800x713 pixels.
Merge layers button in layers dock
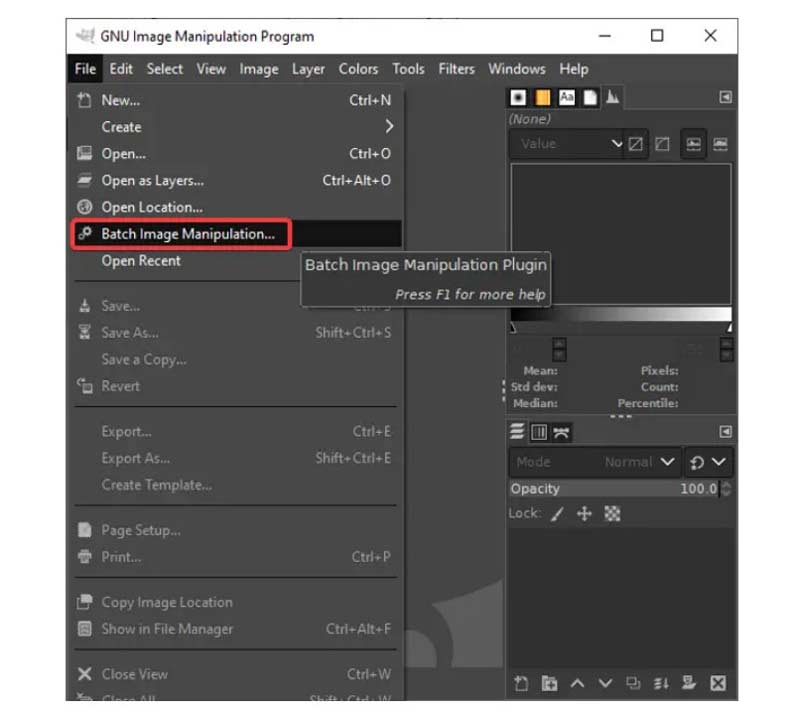coord(661,683)
